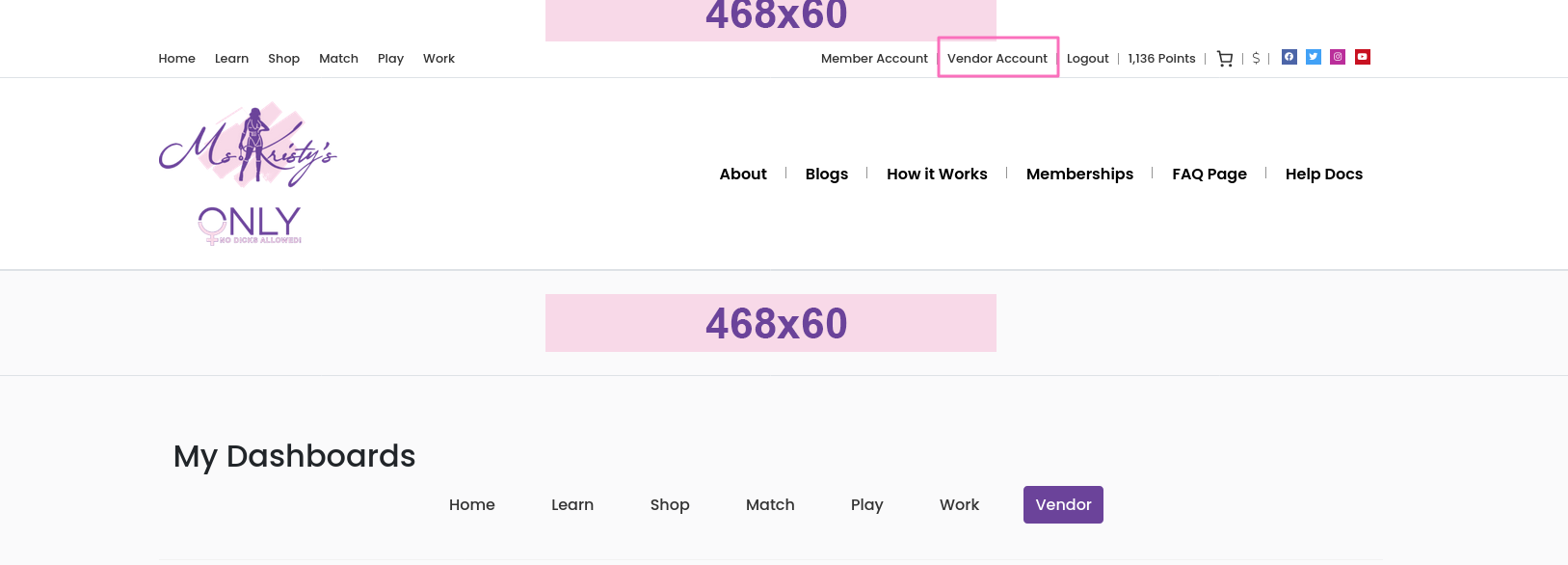Screen dimensions: 1568x565
Task: Open the shopping cart icon
Action: tap(1225, 59)
